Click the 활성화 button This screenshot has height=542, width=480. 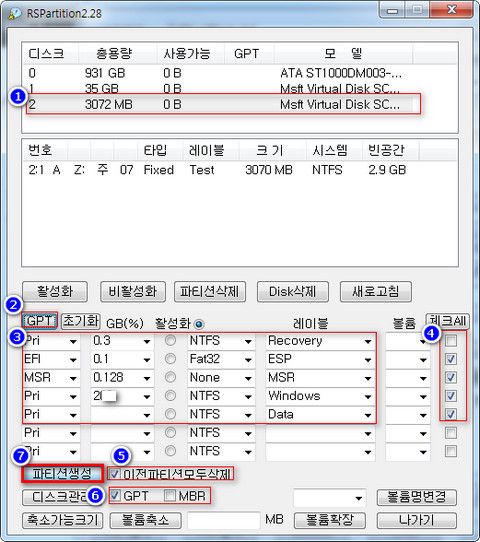55,291
